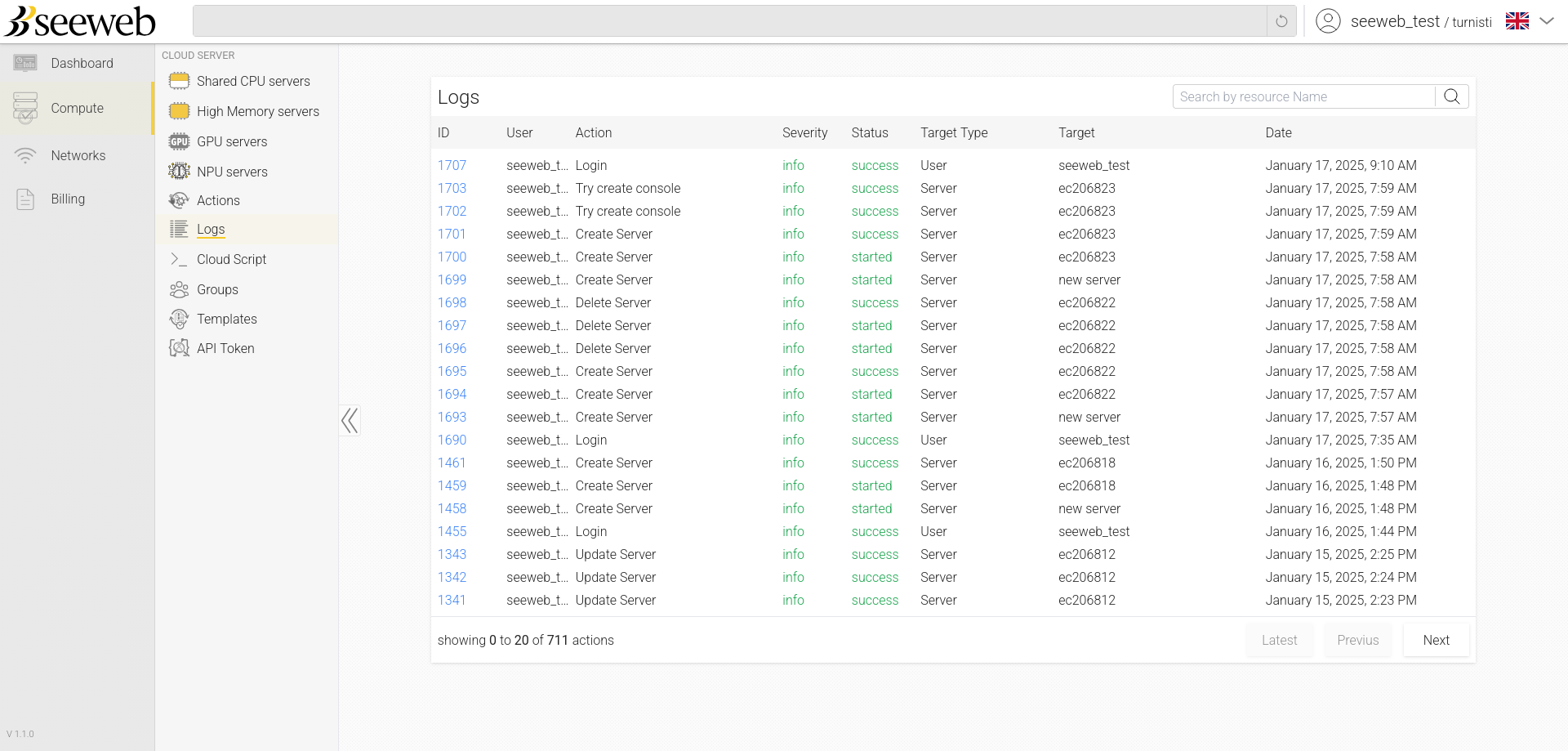Open log entry 1698
The image size is (1568, 751).
(x=452, y=302)
